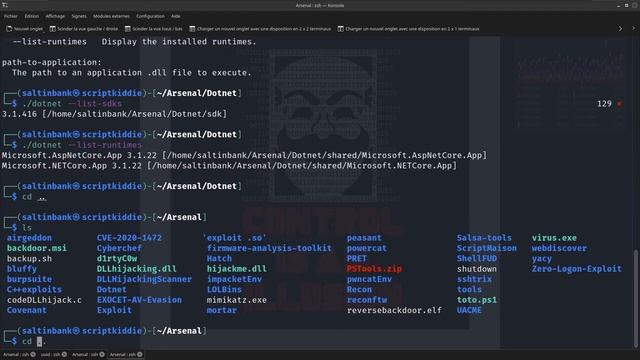Click the CVE-2020-1472 directory name

(129, 238)
